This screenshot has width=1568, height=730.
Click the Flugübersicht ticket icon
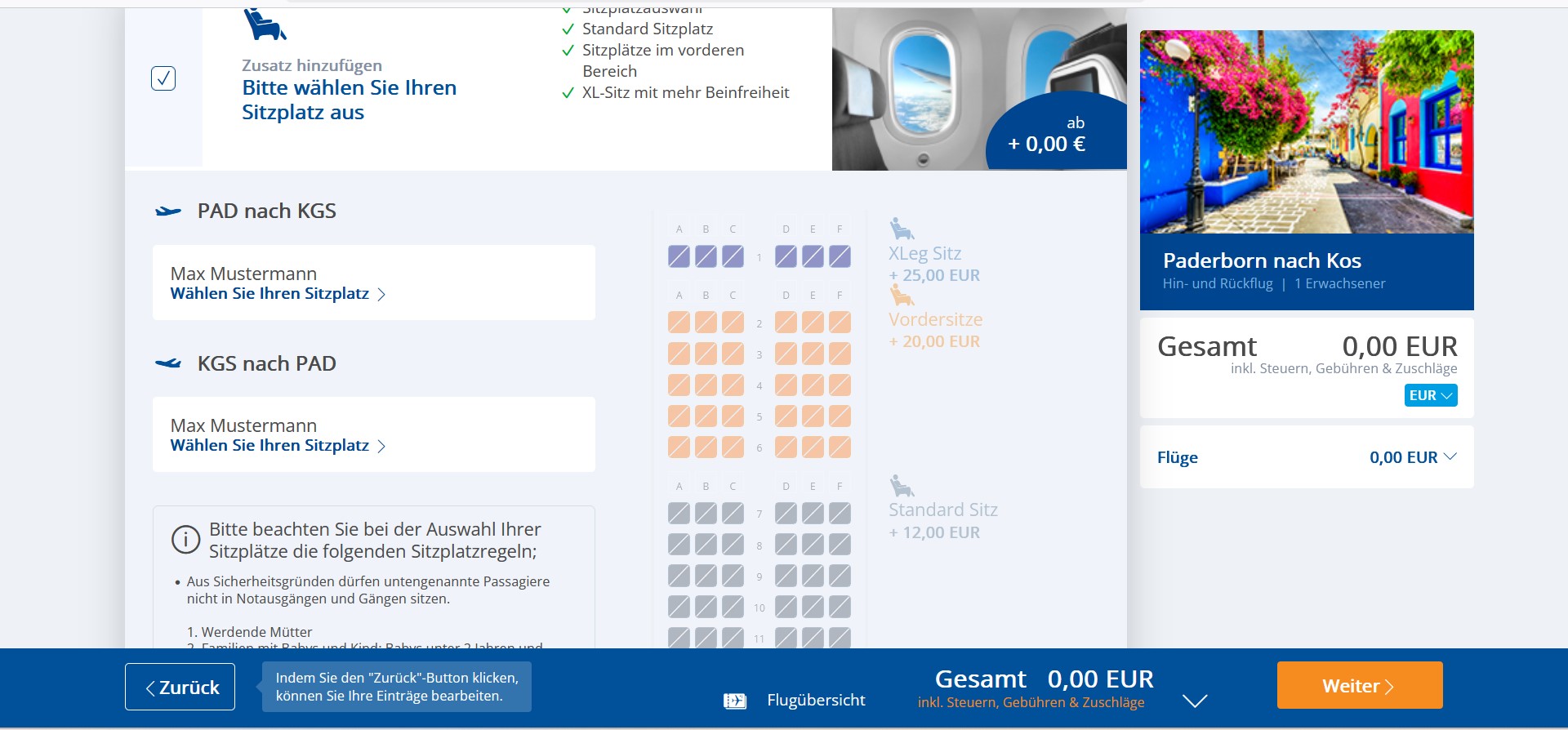tap(734, 701)
